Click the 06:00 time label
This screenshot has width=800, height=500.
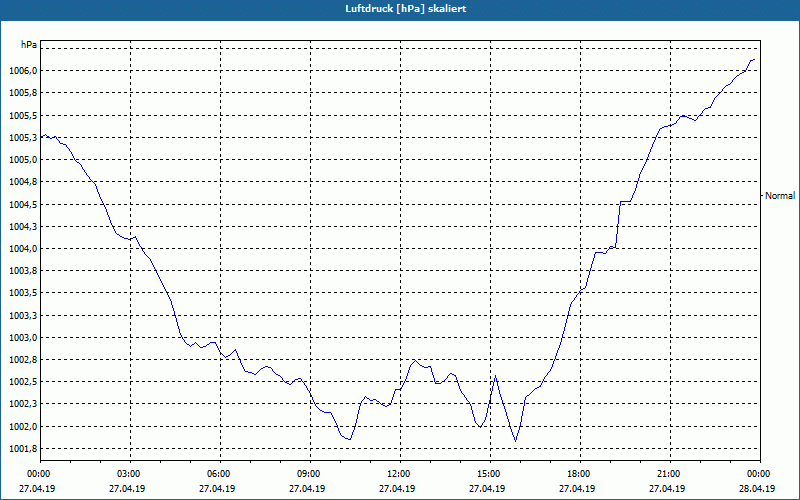[220, 474]
